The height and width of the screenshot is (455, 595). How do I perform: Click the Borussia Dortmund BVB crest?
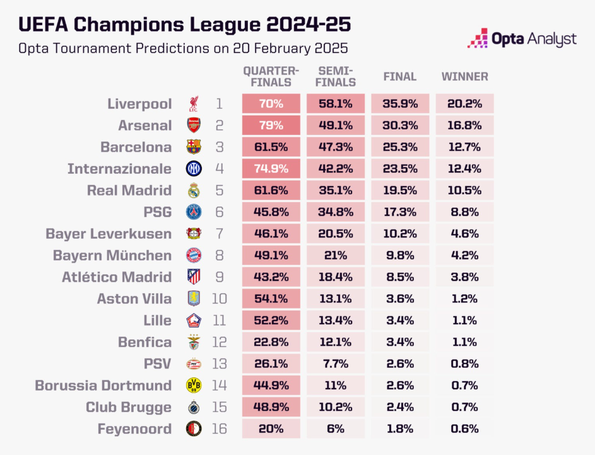(194, 385)
